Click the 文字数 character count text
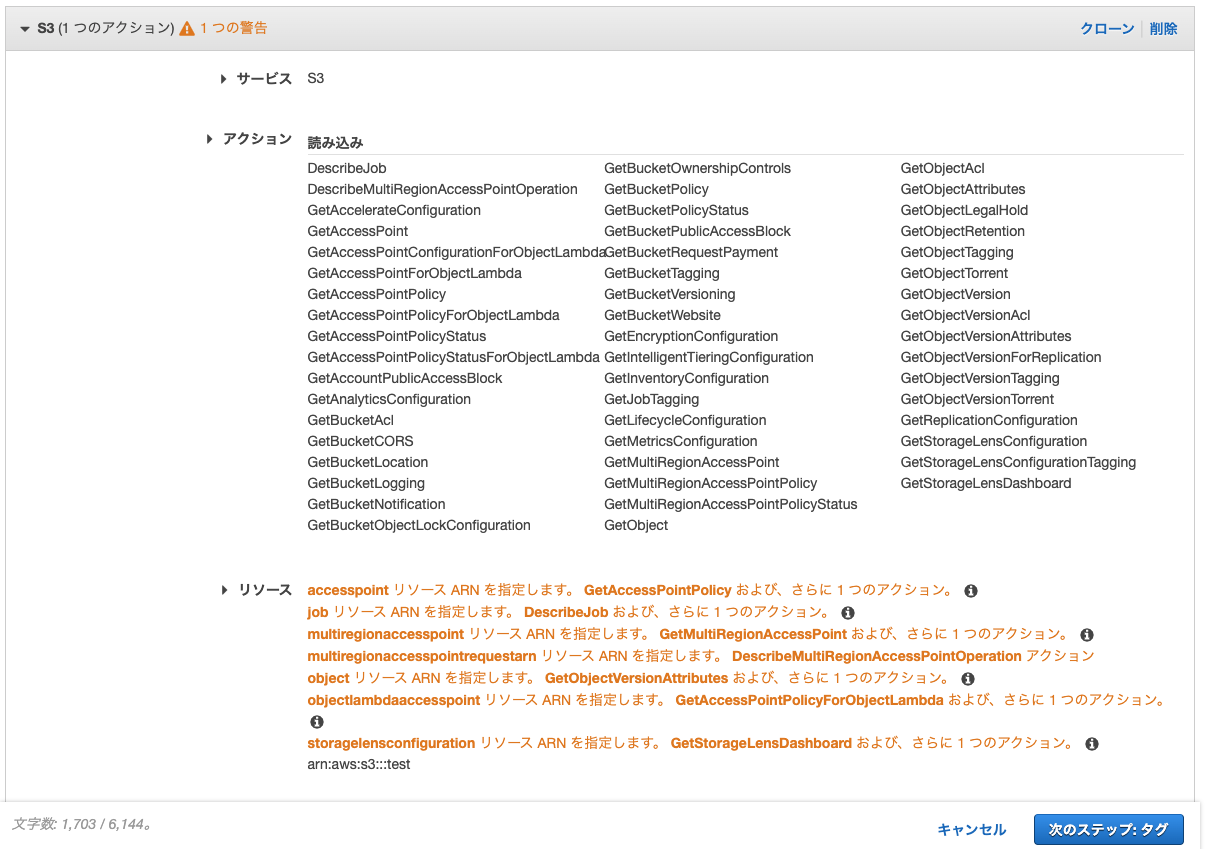 [82, 825]
